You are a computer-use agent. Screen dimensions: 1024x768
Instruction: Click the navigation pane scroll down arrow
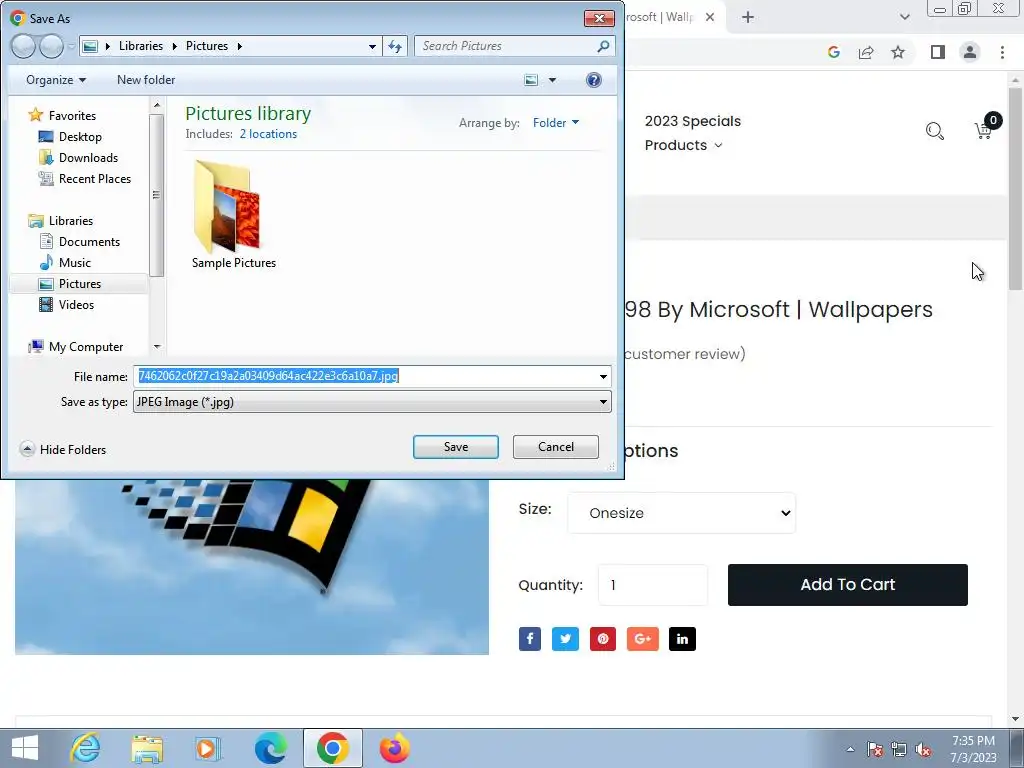(x=157, y=347)
